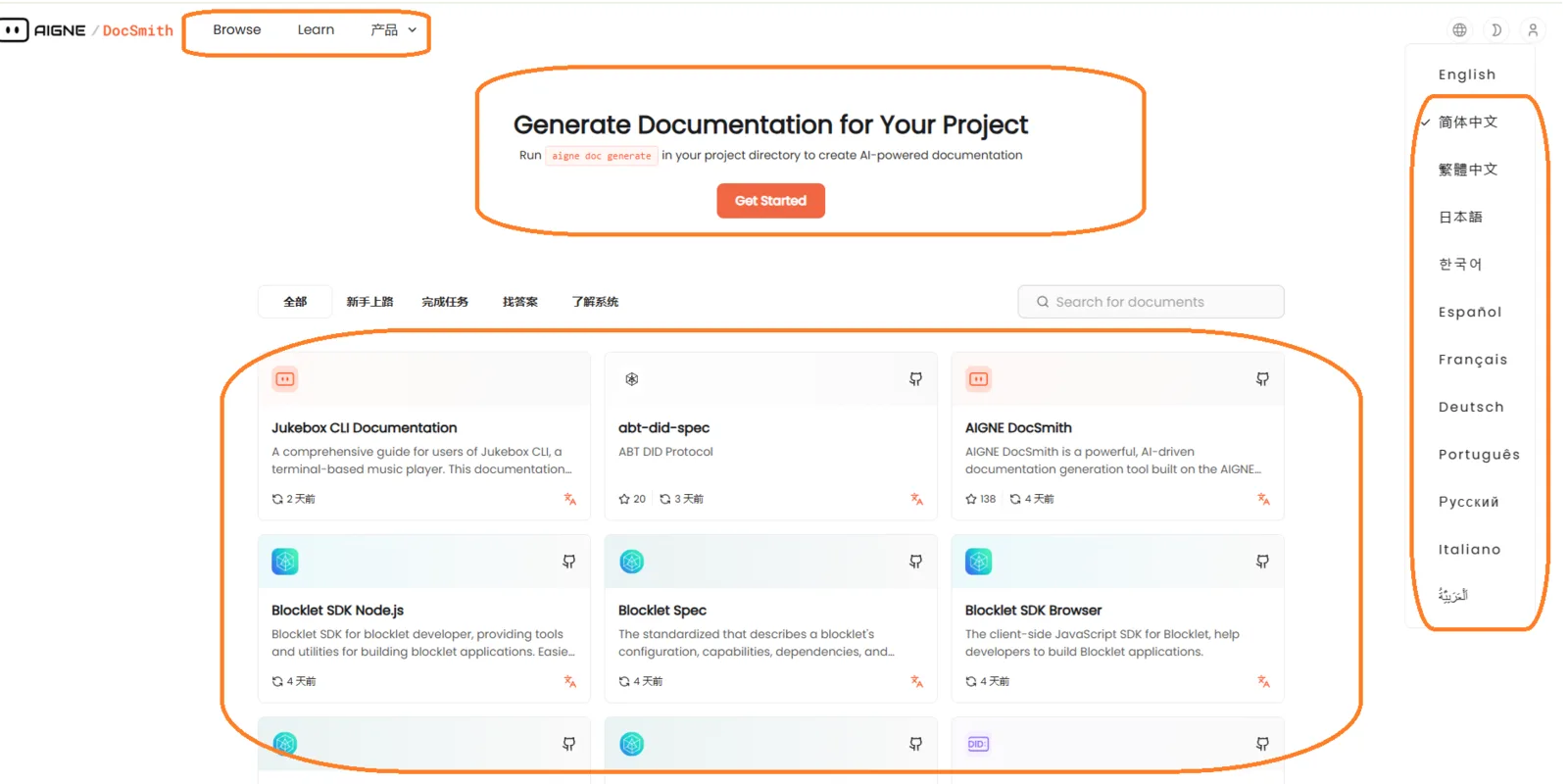Open GitHub icon on Blocklet SDK Browser card

[x=1262, y=562]
